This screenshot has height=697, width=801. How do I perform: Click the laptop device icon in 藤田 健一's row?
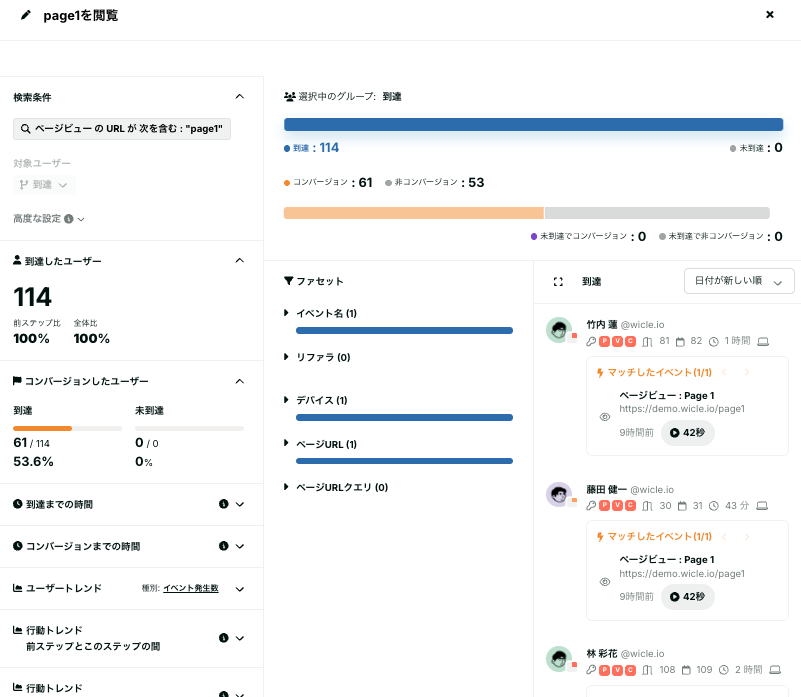coord(762,505)
